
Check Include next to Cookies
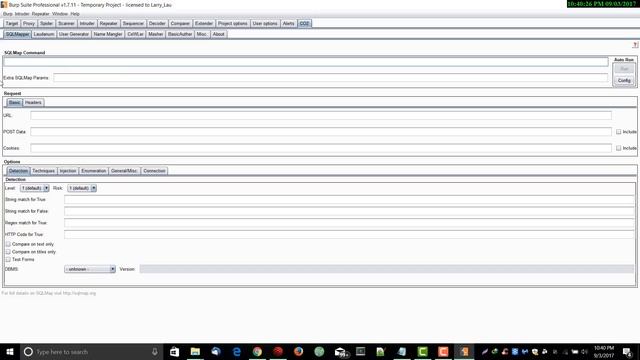click(x=618, y=148)
